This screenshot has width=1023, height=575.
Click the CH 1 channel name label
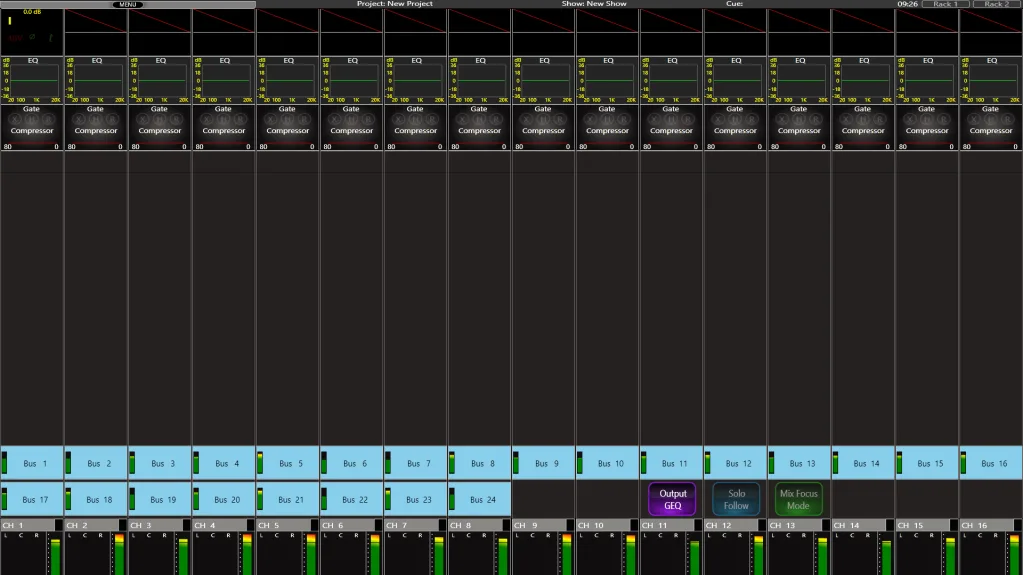27,525
